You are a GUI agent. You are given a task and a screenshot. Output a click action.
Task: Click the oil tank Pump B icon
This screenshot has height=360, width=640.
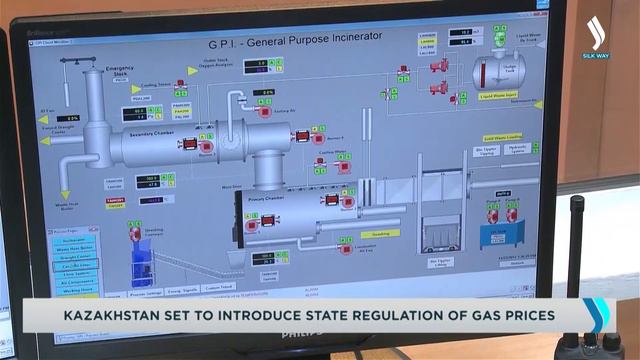(x=512, y=215)
